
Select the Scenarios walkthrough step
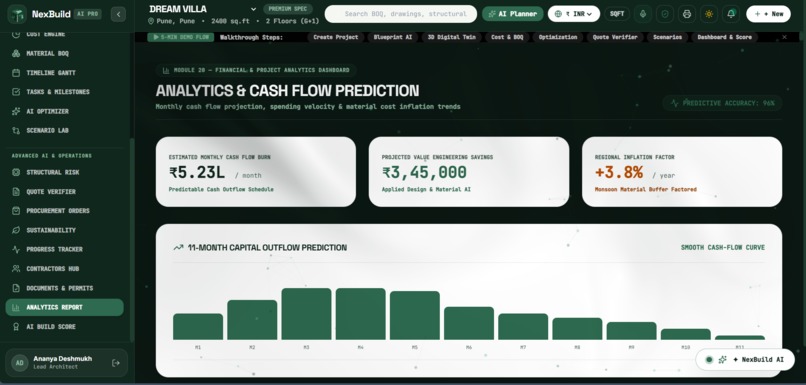(667, 37)
